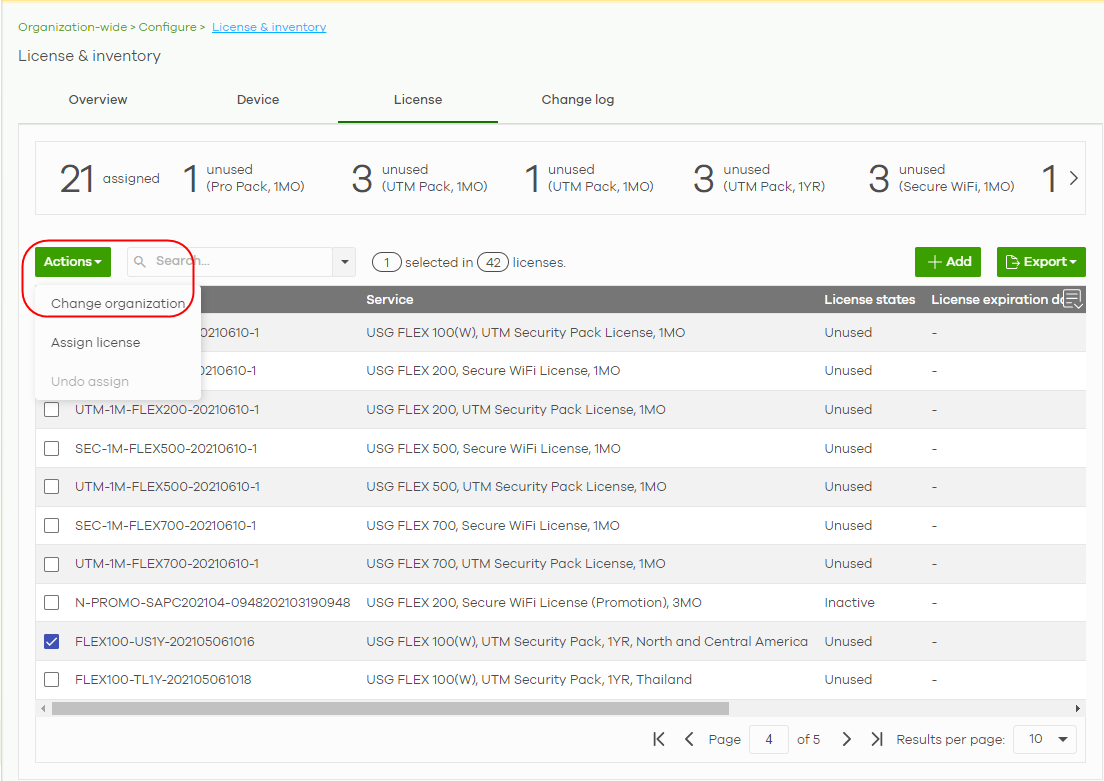Click the Add license button
This screenshot has height=781, width=1104.
[x=948, y=262]
